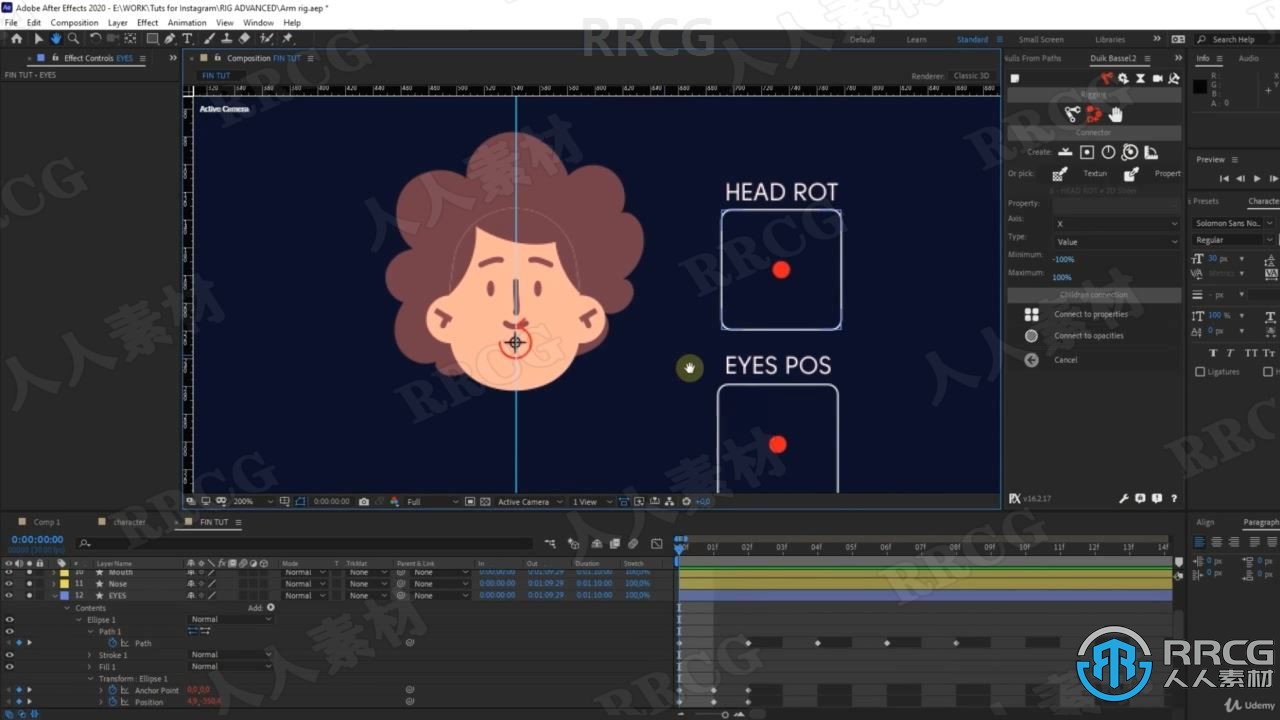This screenshot has height=720, width=1280.
Task: Switch to the Comp 1 timeline tab
Action: (46, 522)
